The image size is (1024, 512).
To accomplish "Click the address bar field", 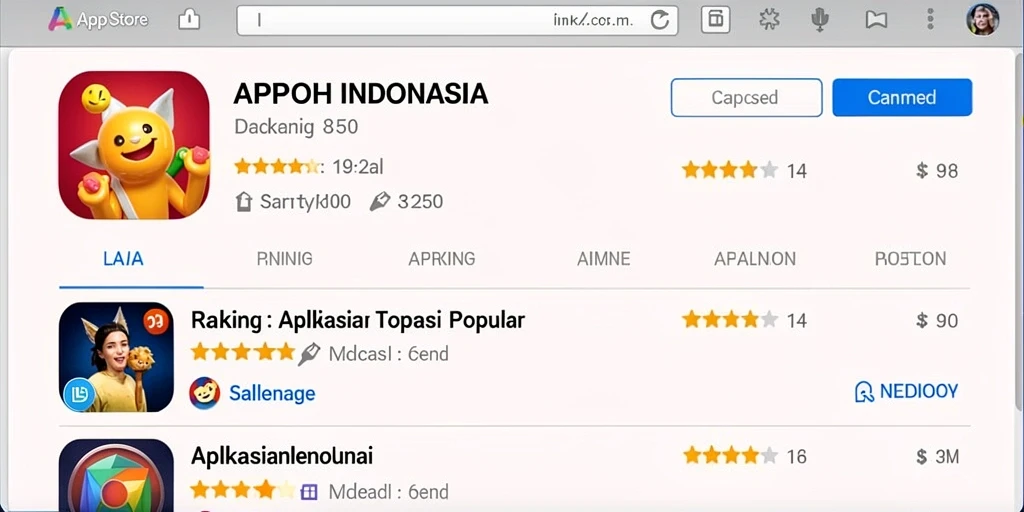I will (x=456, y=20).
